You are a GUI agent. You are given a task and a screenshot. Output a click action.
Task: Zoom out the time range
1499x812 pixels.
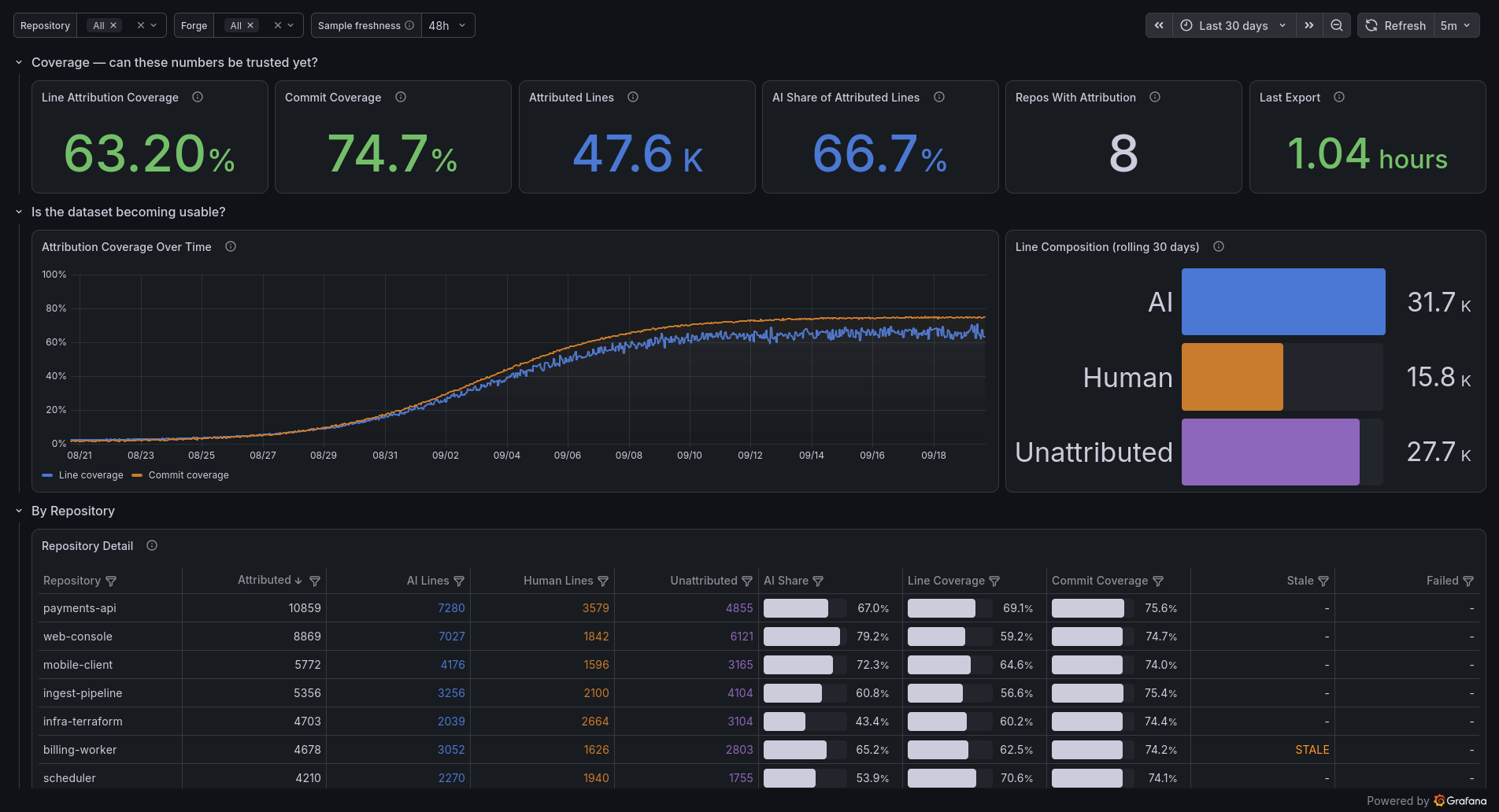(1336, 25)
